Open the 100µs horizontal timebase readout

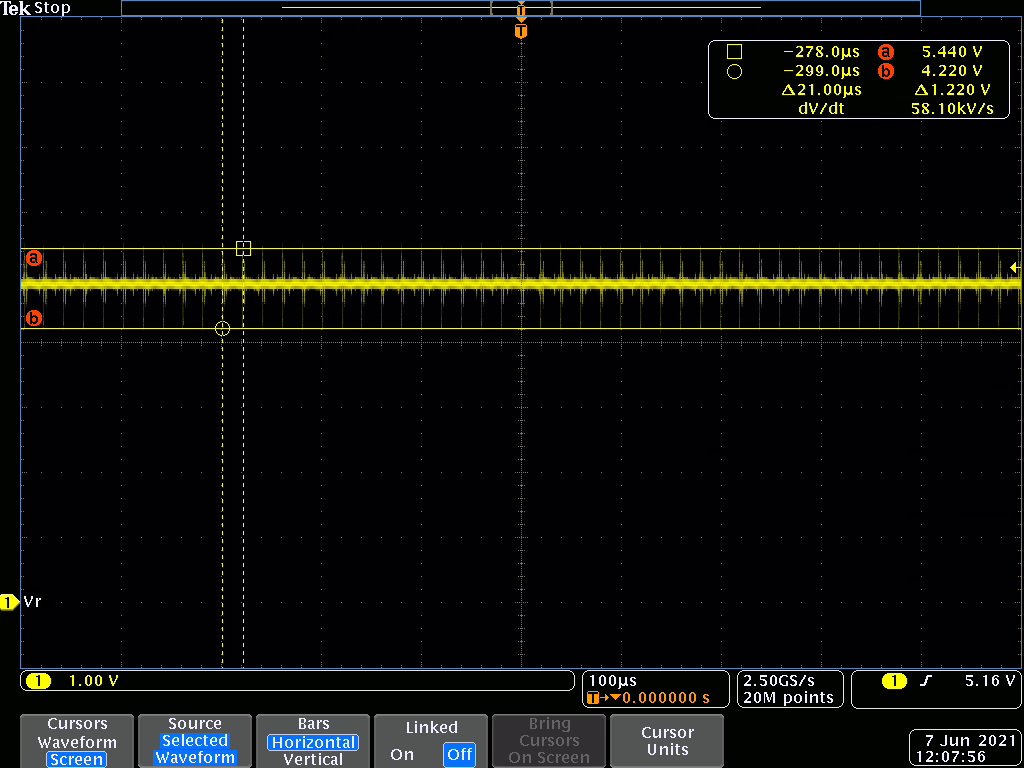point(654,689)
